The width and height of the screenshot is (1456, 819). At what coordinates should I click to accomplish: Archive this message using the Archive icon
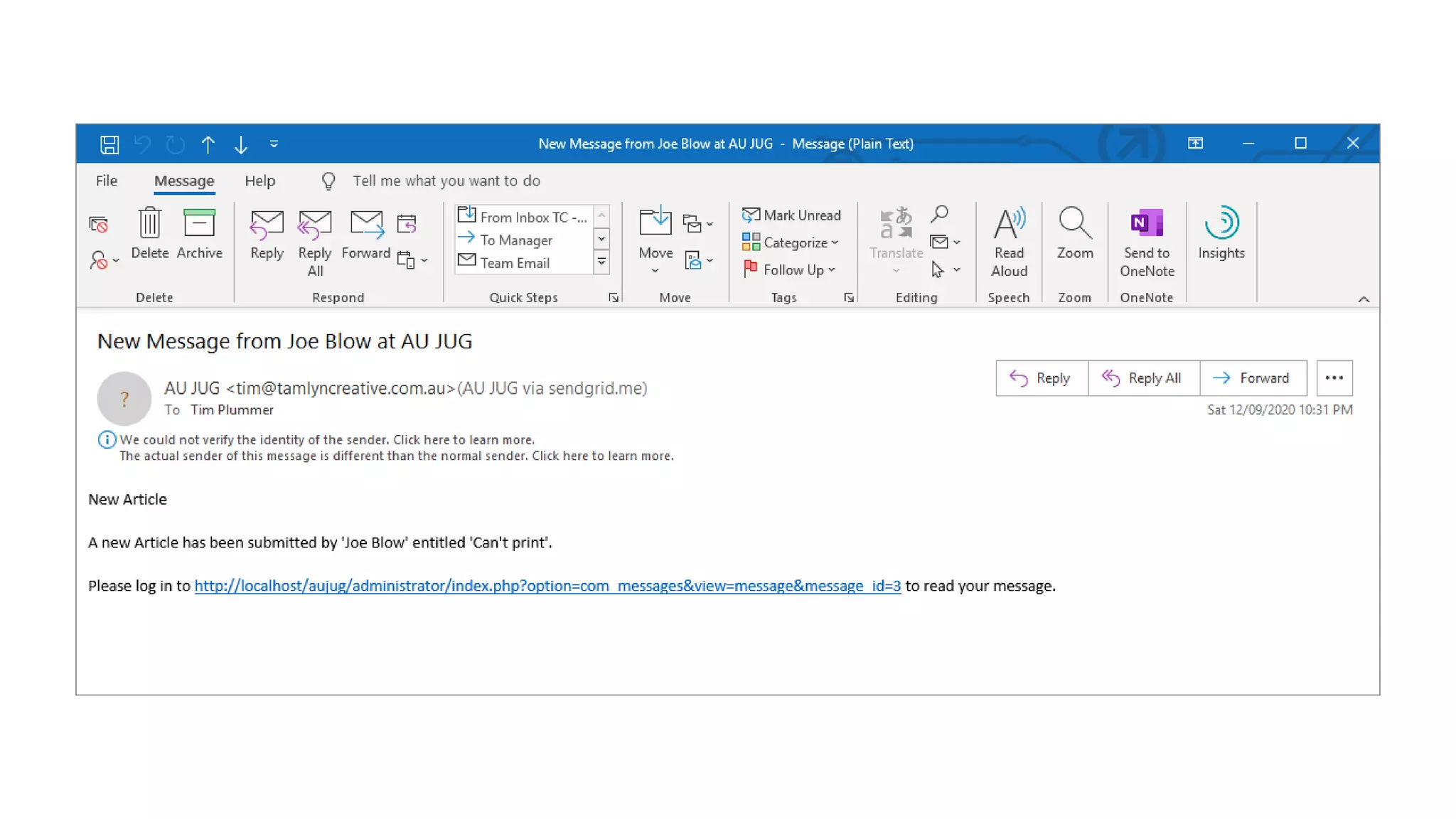point(199,224)
